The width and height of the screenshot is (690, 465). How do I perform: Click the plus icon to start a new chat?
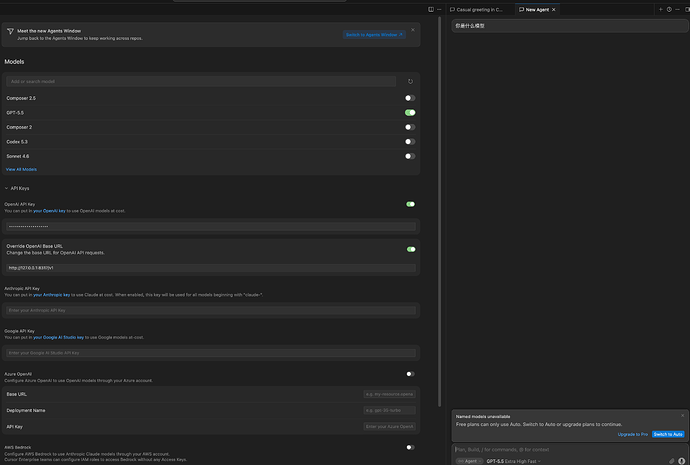pos(661,9)
